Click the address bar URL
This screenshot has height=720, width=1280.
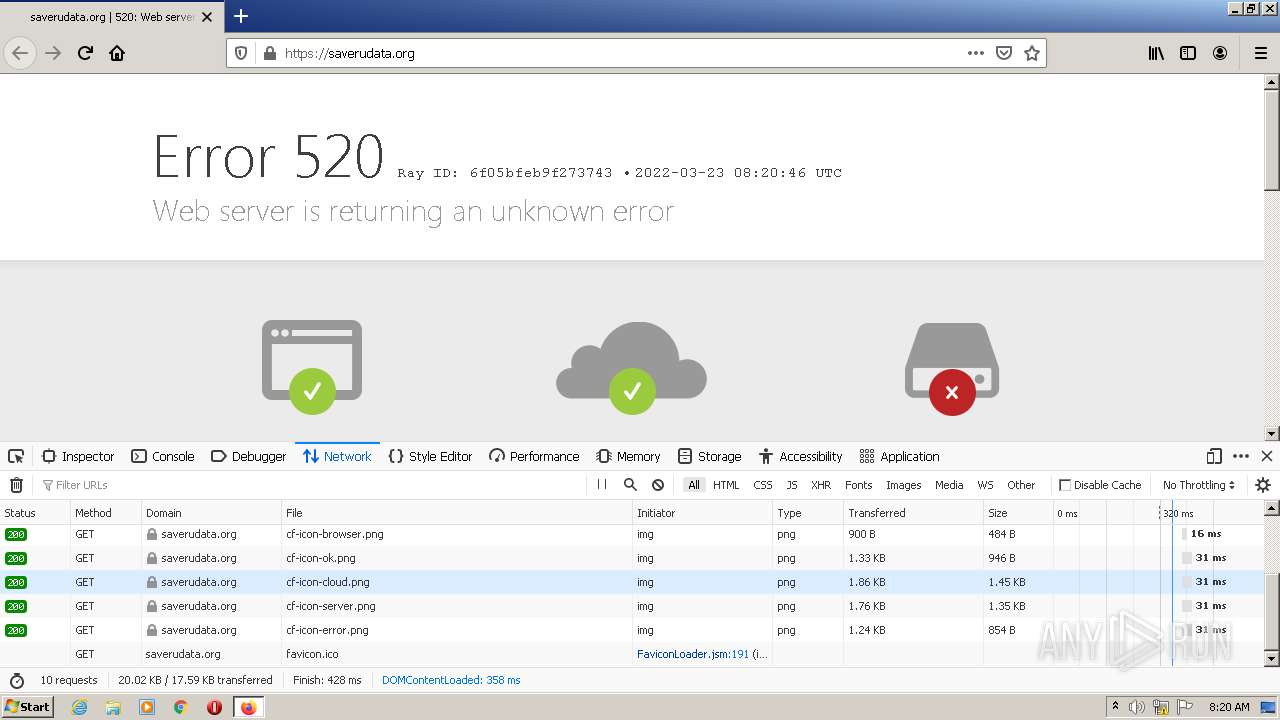pos(349,53)
